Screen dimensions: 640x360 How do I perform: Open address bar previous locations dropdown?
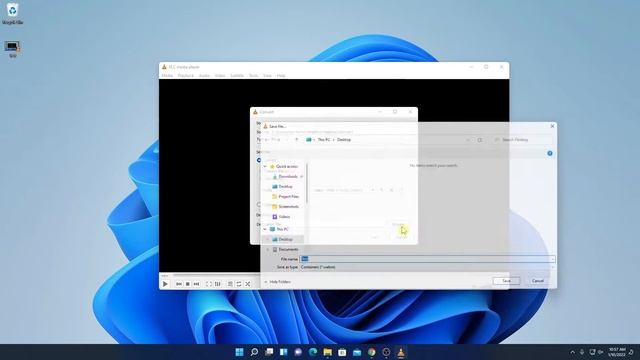click(468, 140)
